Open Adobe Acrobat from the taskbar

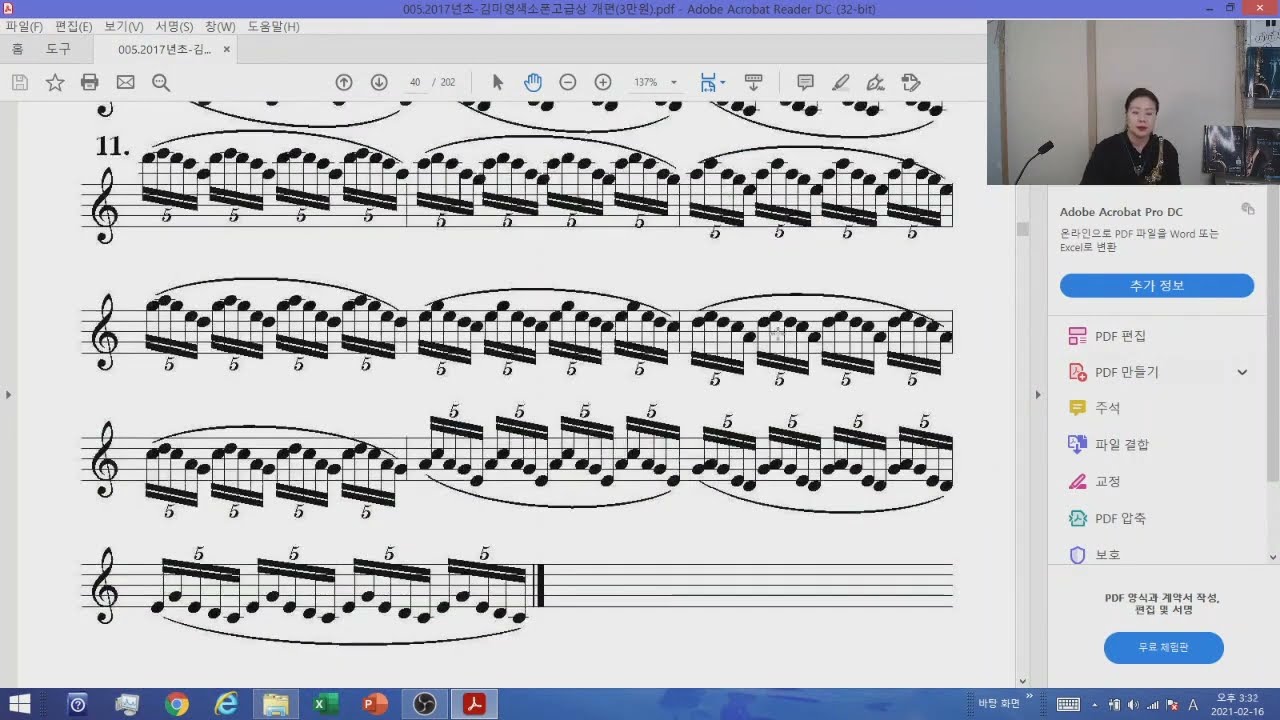coord(474,704)
